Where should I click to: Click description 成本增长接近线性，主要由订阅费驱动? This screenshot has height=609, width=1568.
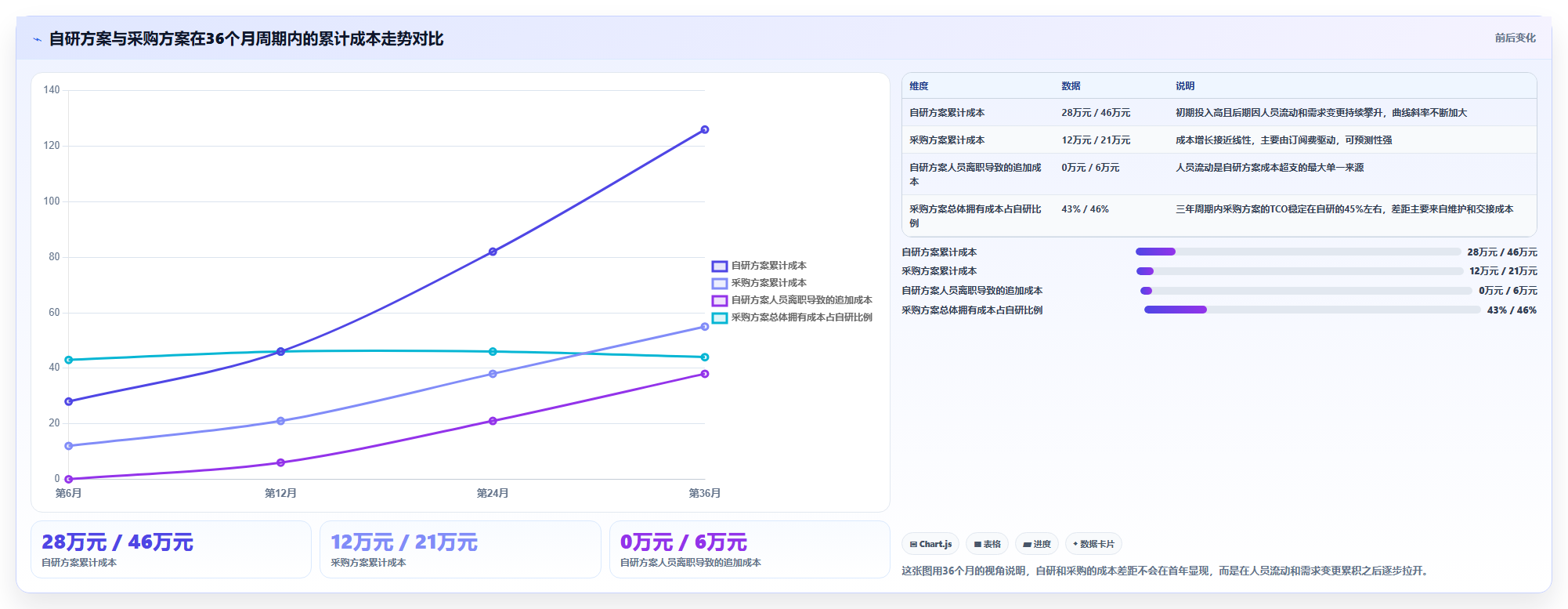tap(1284, 140)
